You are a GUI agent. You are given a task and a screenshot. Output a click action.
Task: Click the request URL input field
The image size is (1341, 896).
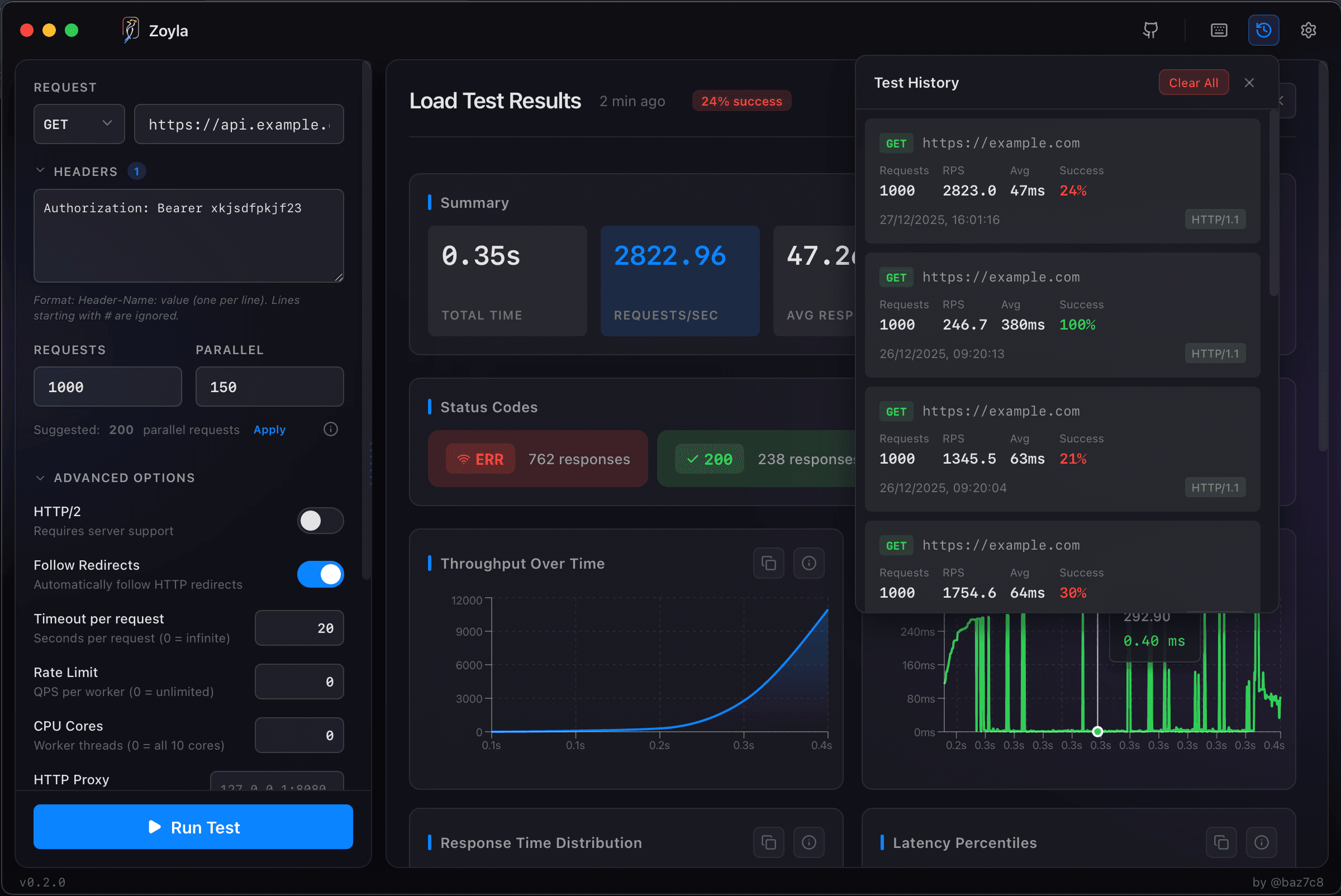tap(239, 124)
